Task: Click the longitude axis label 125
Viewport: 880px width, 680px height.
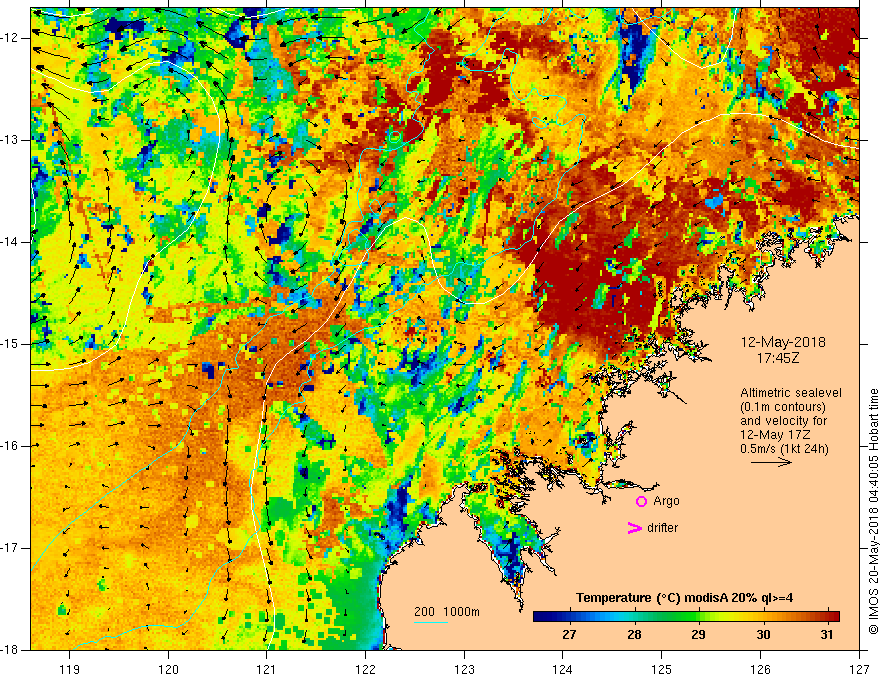Action: (662, 669)
